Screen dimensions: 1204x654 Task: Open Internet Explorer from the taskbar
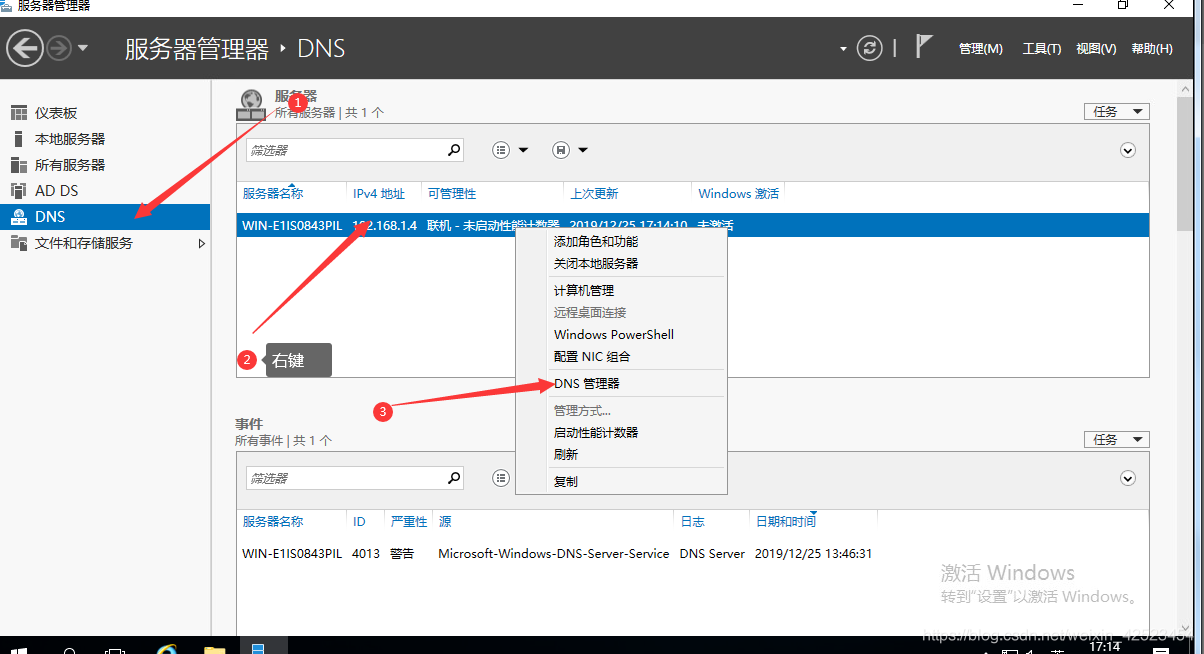(168, 649)
